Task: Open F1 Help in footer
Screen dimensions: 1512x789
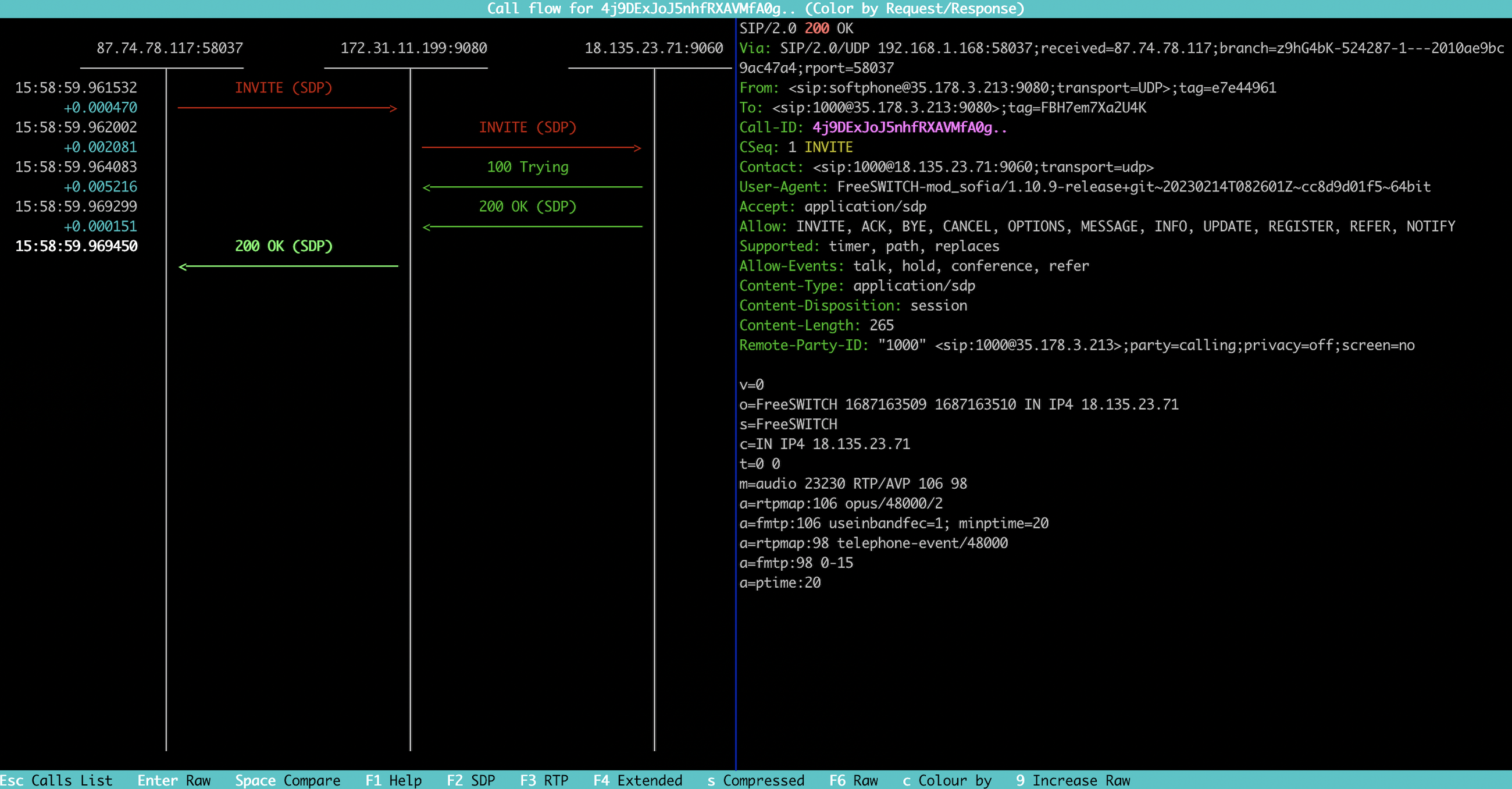Action: (x=393, y=780)
